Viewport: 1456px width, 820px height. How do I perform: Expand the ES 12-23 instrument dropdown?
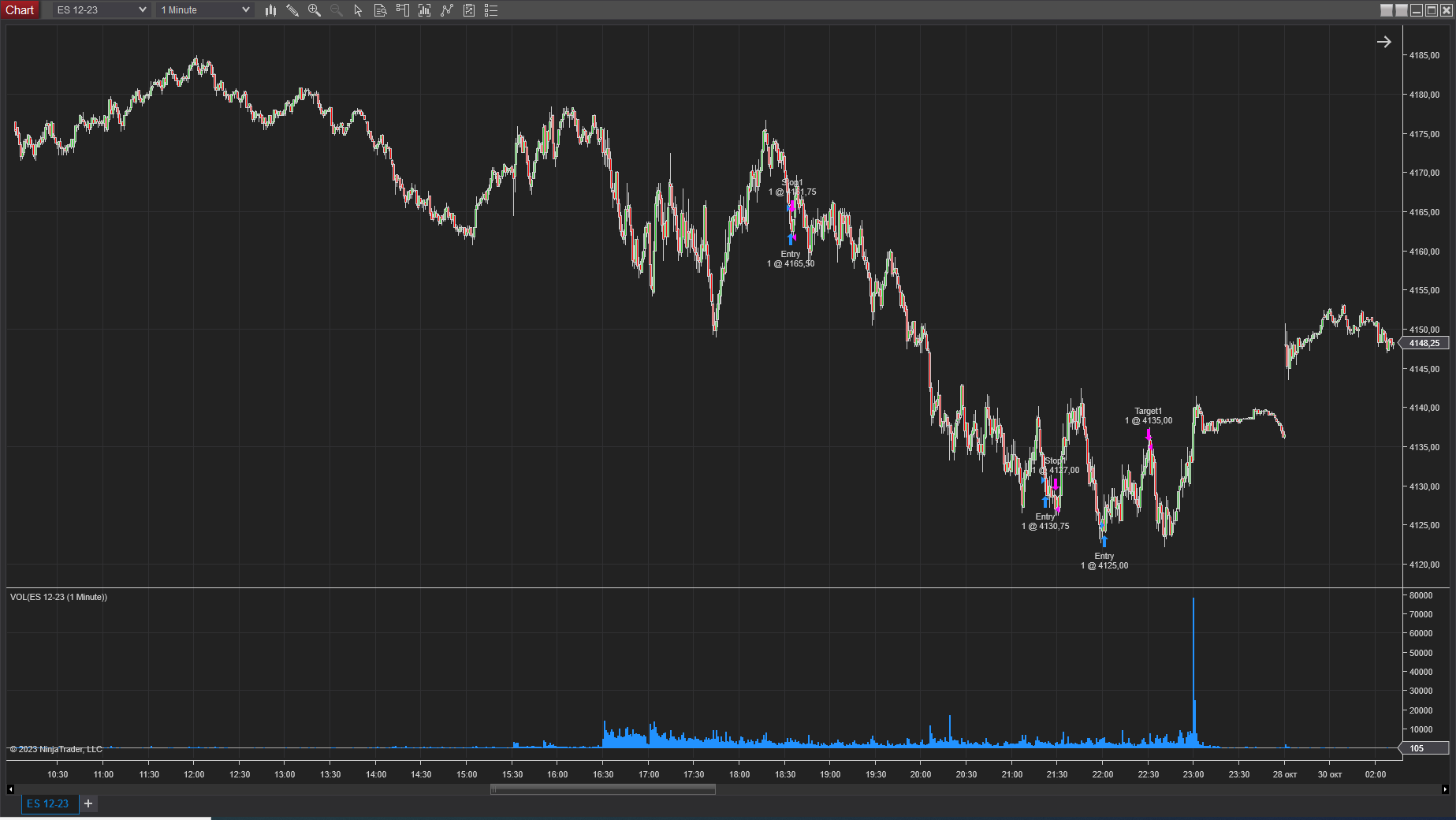[102, 10]
